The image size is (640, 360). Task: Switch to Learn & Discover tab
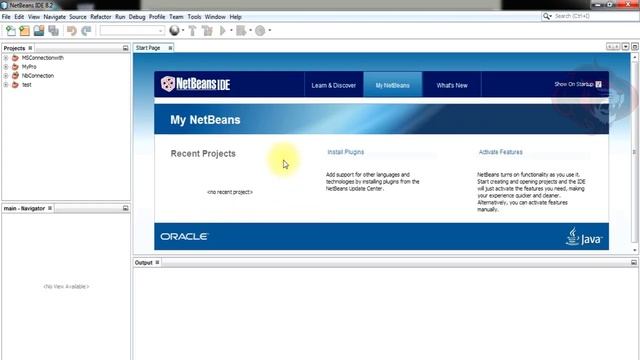(x=334, y=85)
